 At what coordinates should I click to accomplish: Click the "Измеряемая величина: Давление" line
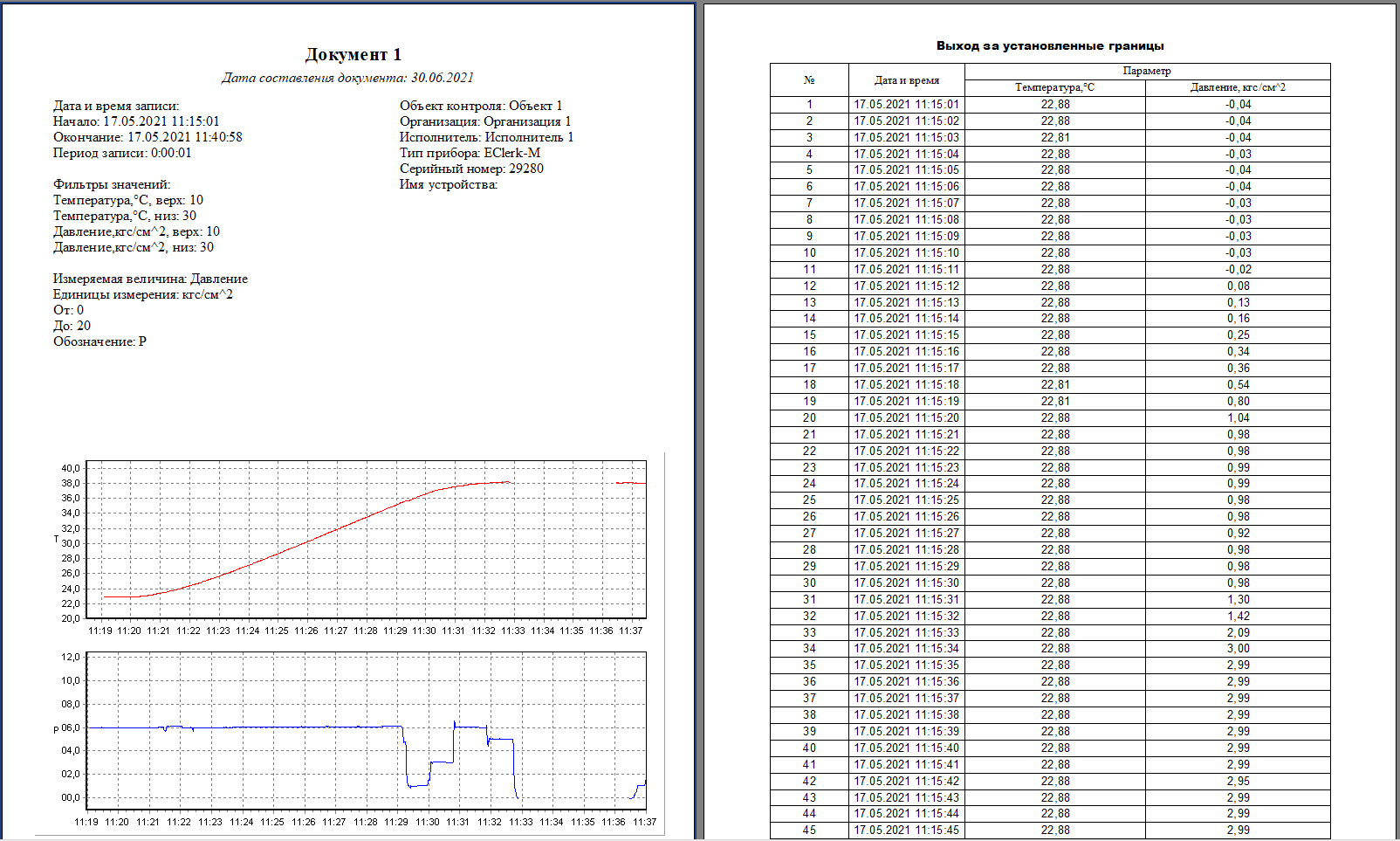click(150, 279)
